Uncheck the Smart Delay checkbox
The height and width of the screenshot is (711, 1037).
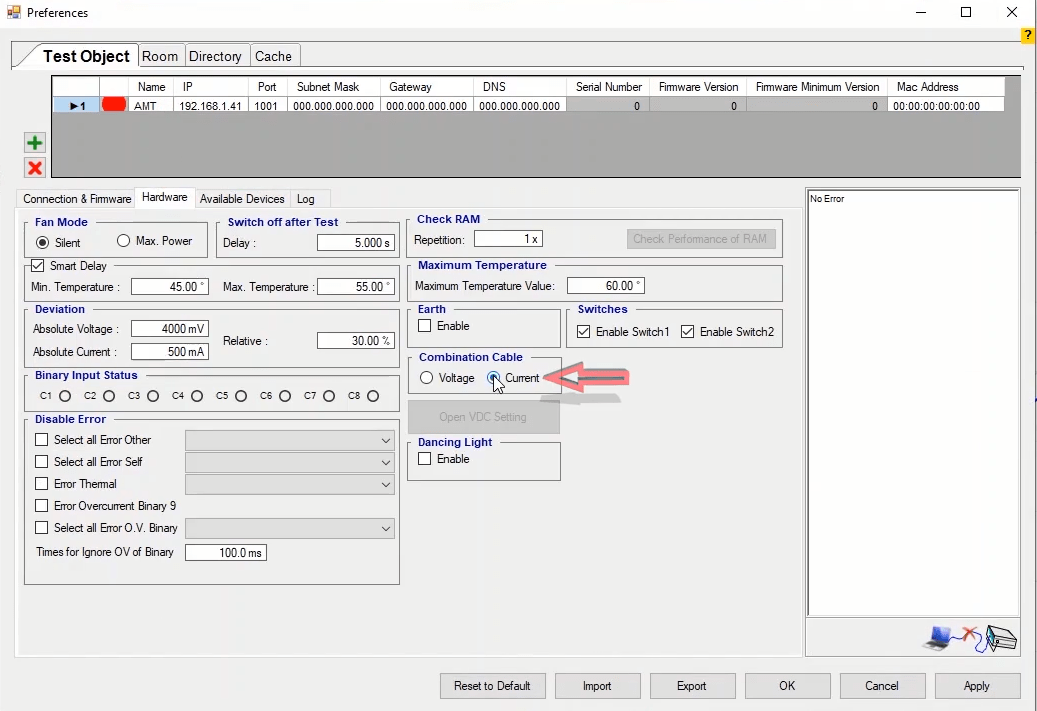pyautogui.click(x=38, y=266)
